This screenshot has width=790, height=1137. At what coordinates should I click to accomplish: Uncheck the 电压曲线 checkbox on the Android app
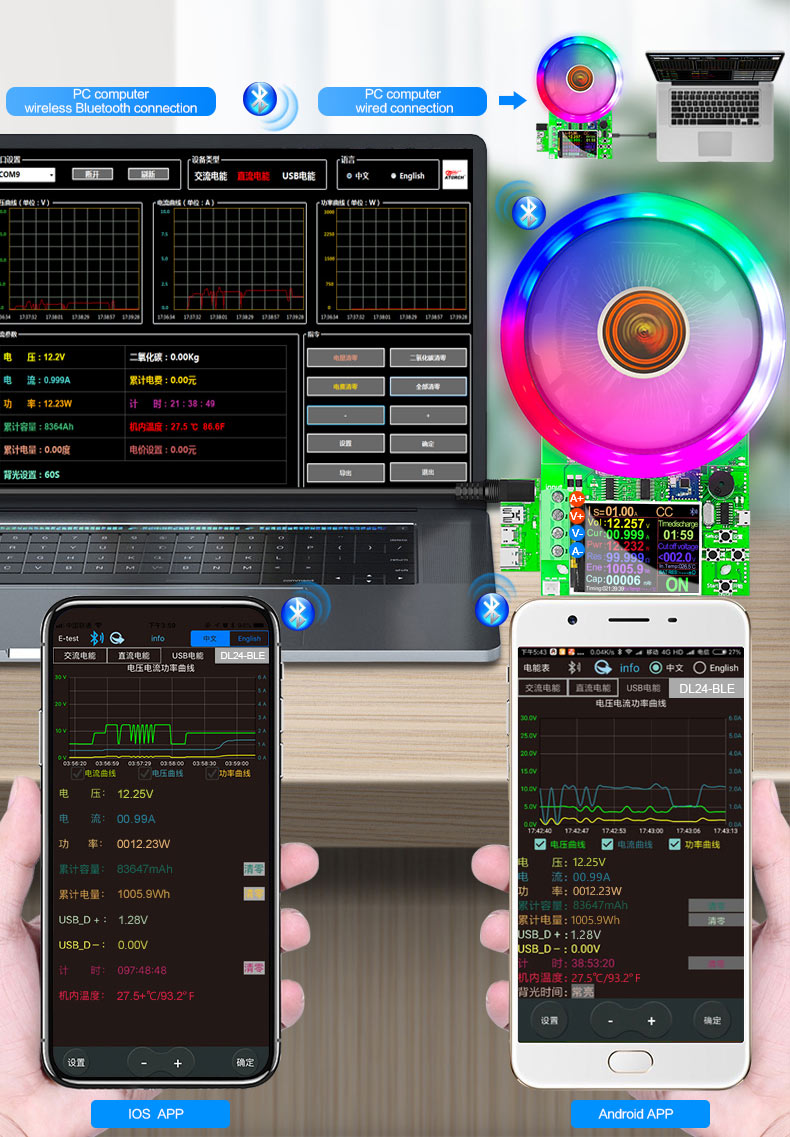coord(540,844)
